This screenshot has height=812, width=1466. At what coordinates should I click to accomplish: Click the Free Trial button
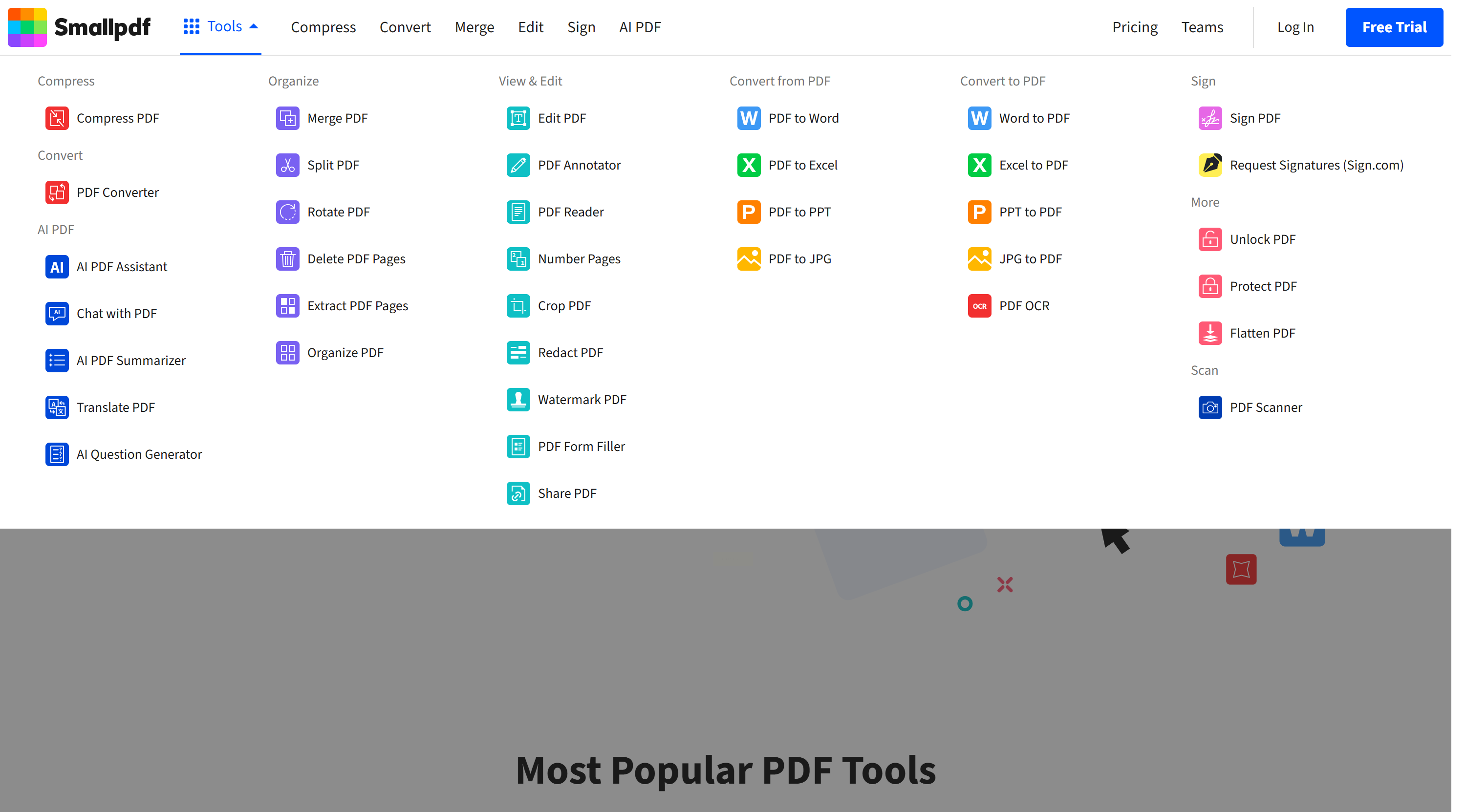(x=1393, y=27)
